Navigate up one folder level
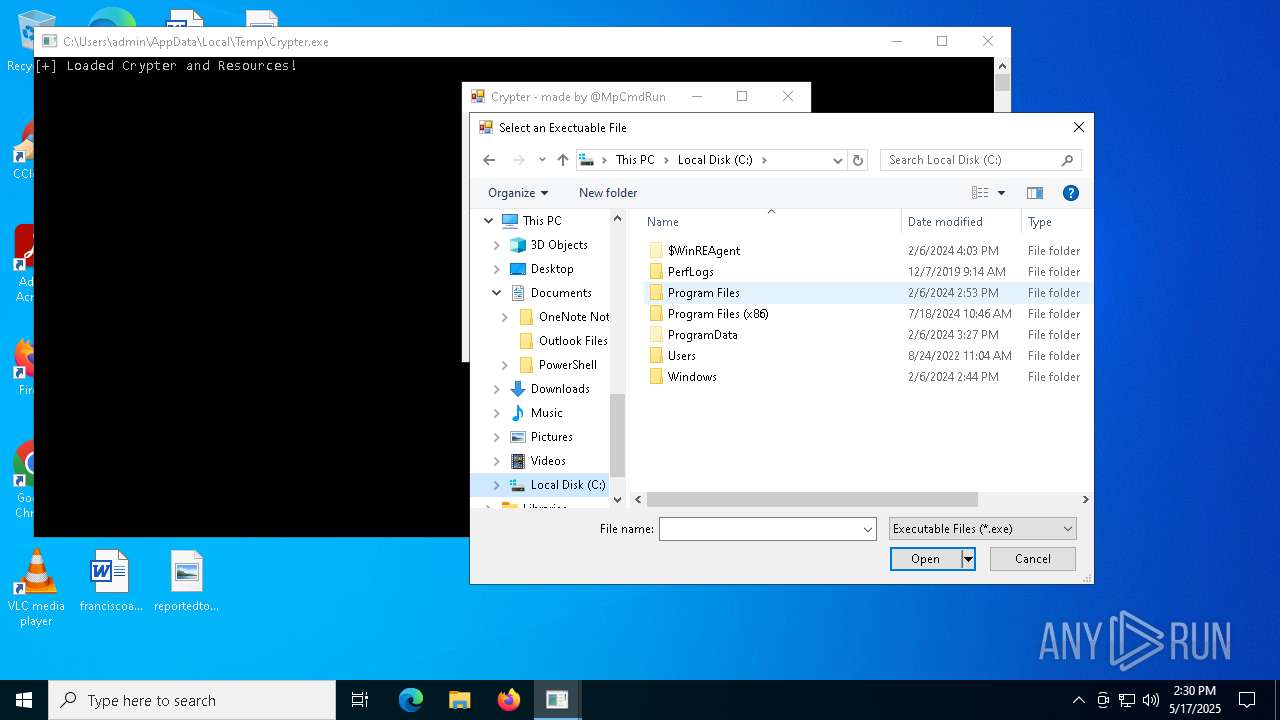This screenshot has height=720, width=1280. tap(563, 160)
